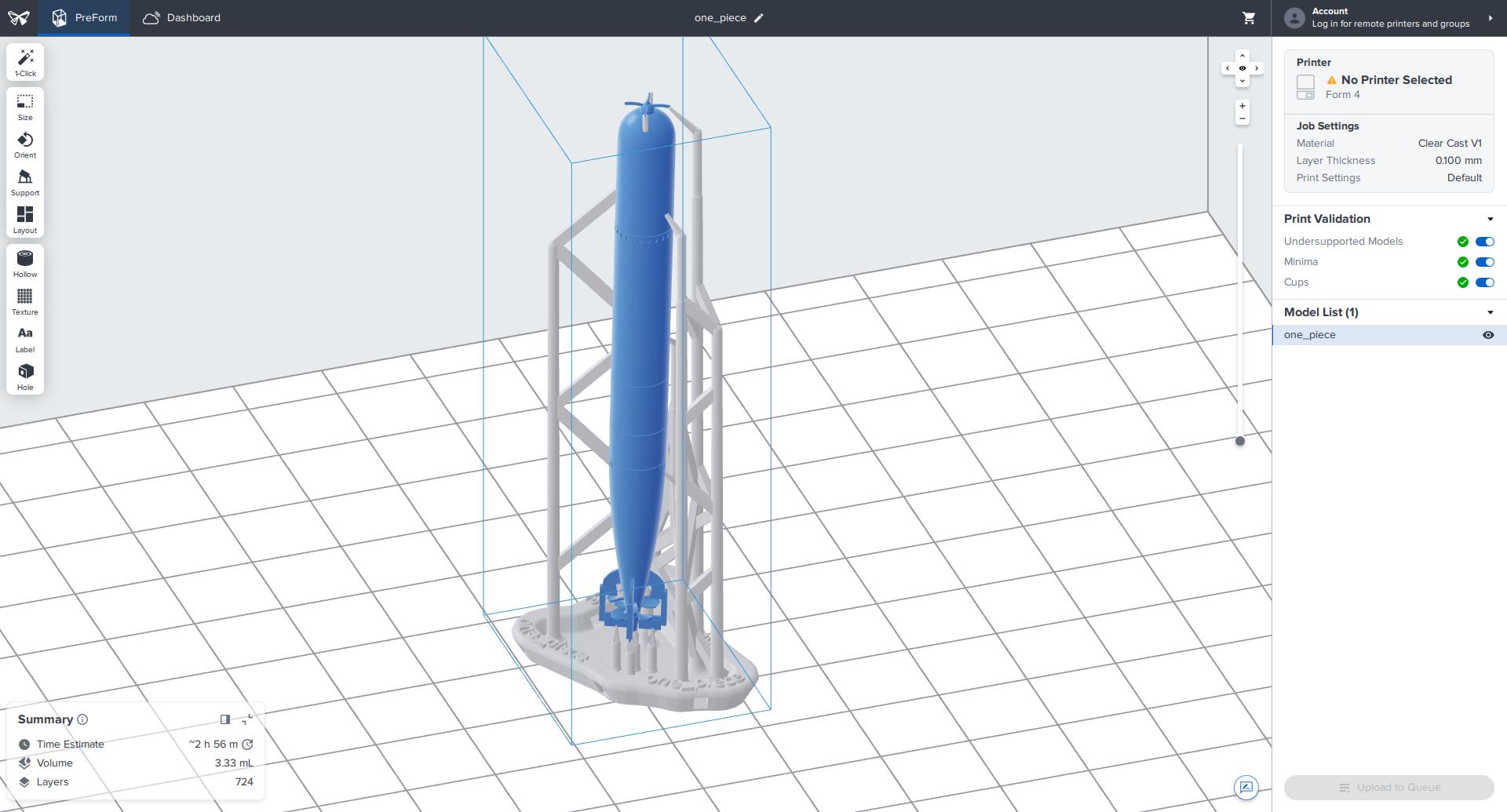Open the shopping cart
Screen dimensions: 1507x812
point(1249,18)
